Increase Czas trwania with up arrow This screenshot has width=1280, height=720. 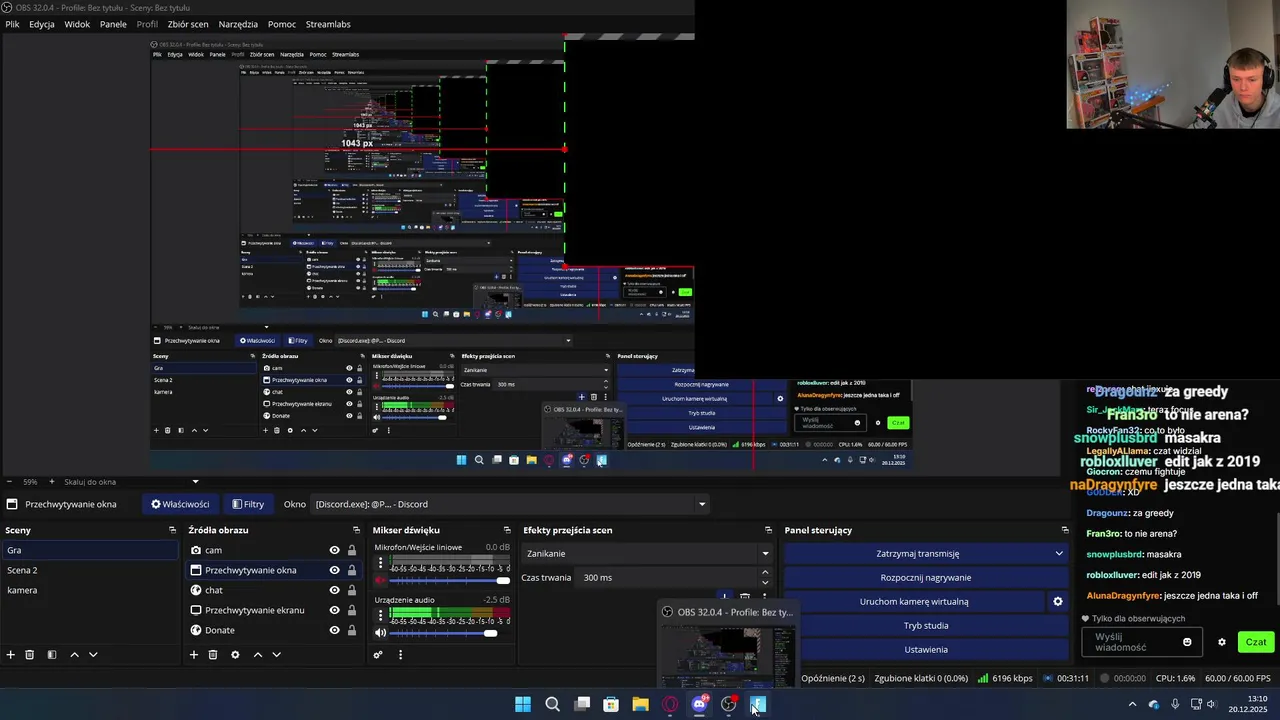click(x=765, y=573)
